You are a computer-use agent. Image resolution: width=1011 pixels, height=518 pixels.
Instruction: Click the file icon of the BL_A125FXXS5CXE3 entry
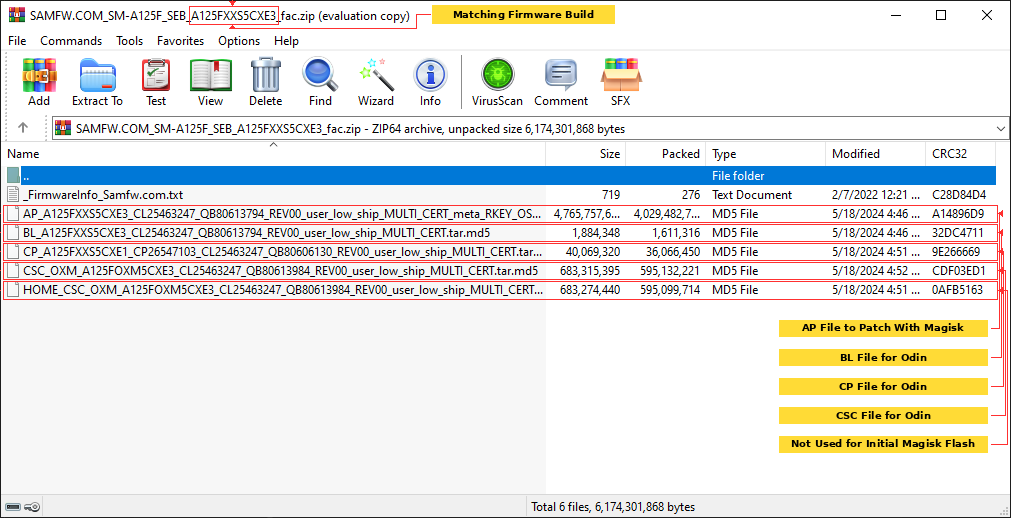14,232
